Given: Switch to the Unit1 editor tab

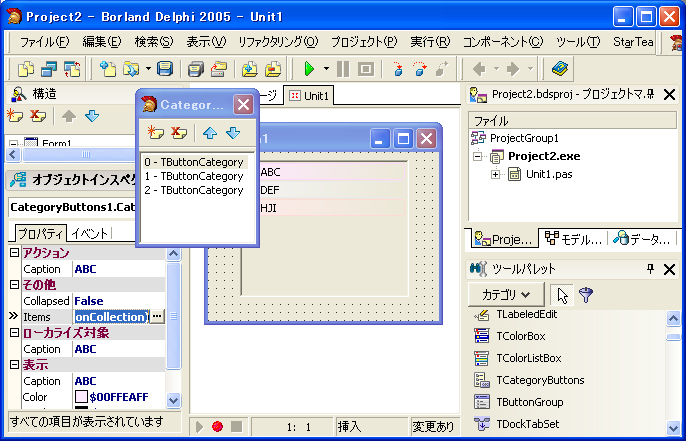Looking at the screenshot, I should pos(309,95).
